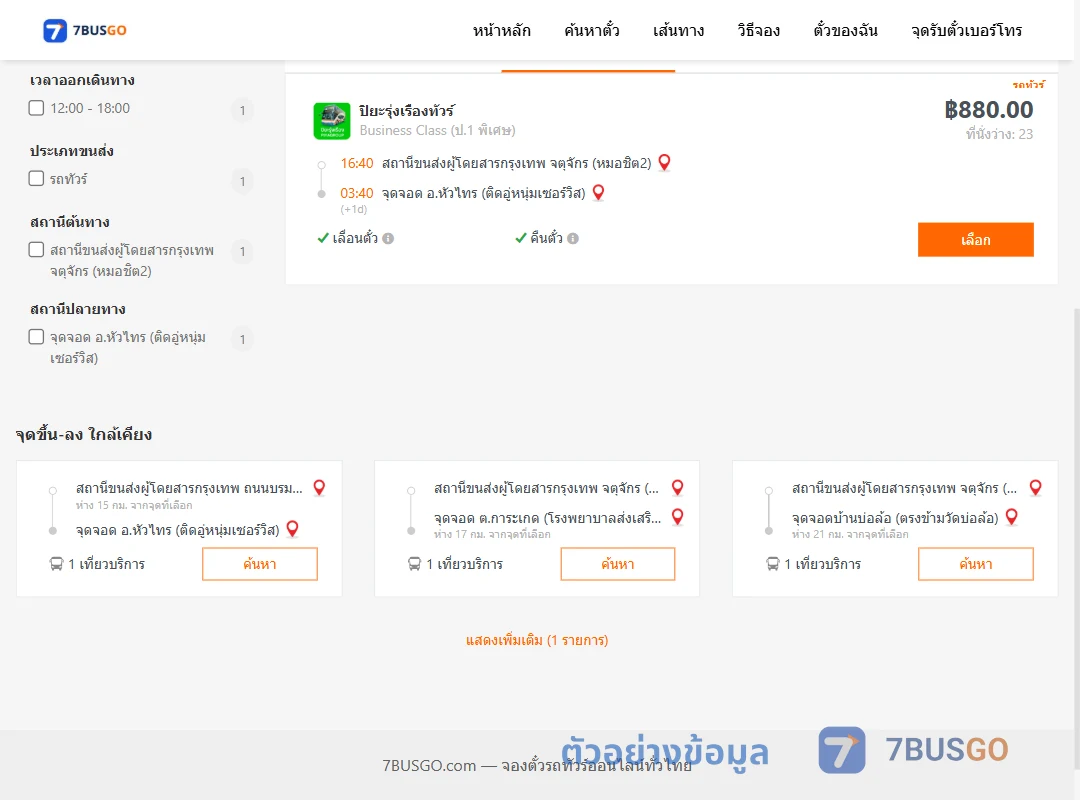The width and height of the screenshot is (1080, 800).
Task: Click the 16:40 departure time
Action: coord(357,163)
